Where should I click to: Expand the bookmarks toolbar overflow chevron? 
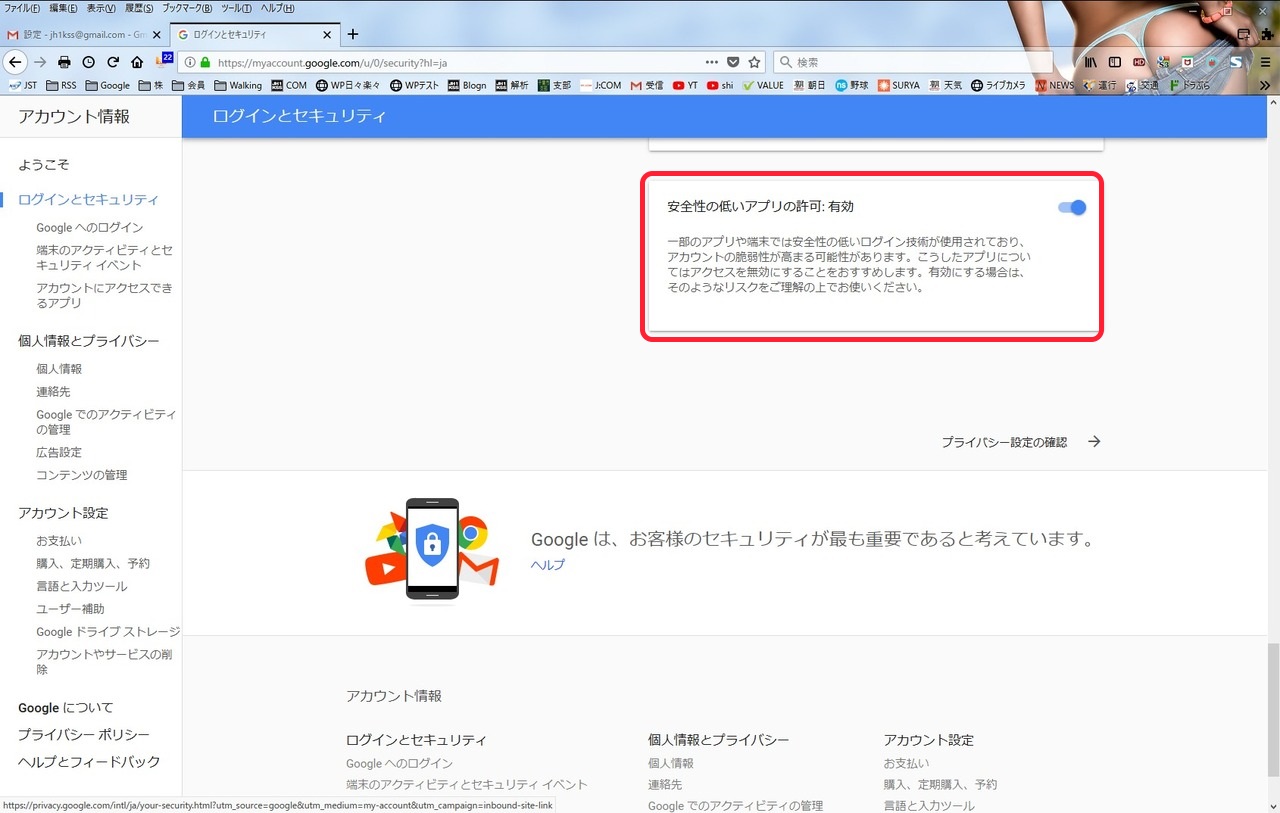click(x=1265, y=86)
